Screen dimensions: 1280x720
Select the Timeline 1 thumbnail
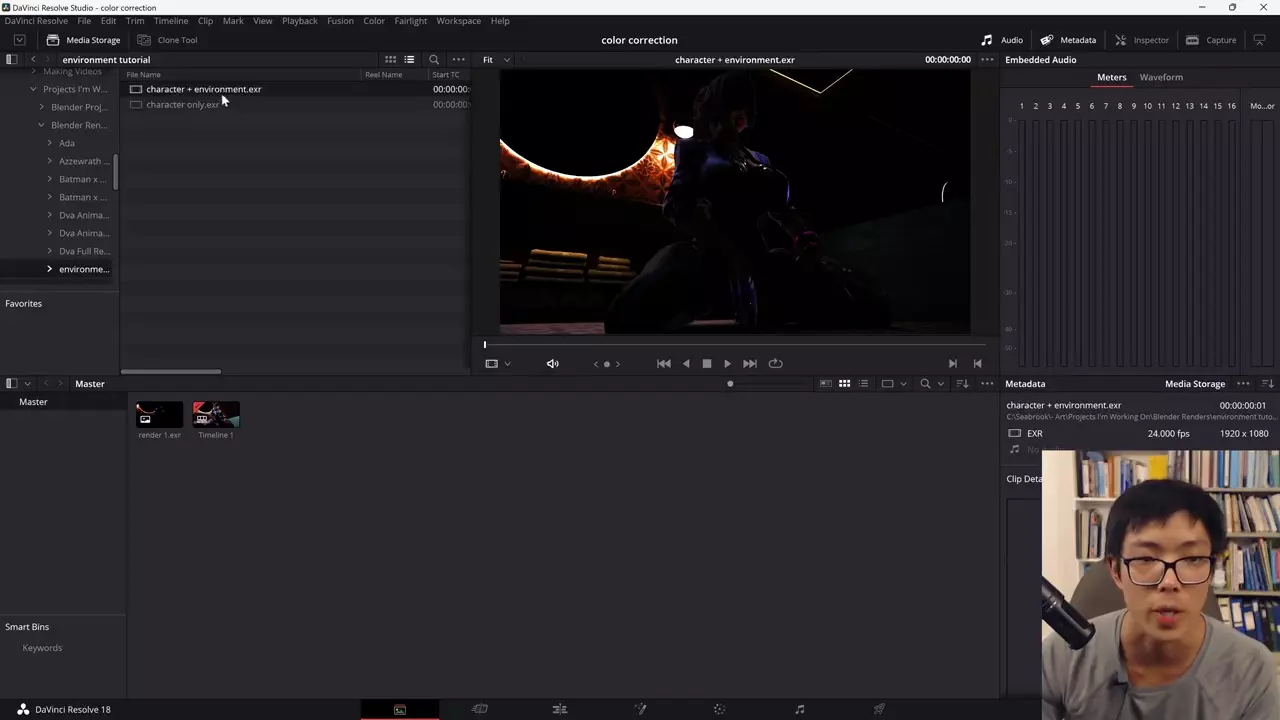click(216, 415)
